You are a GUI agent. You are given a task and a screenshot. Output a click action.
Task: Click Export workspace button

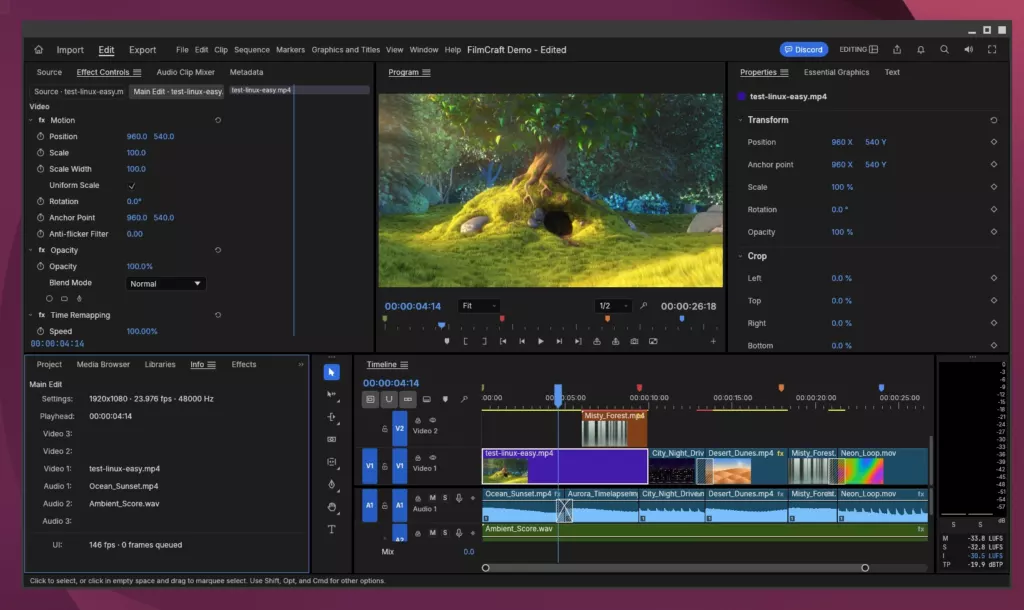tap(142, 50)
